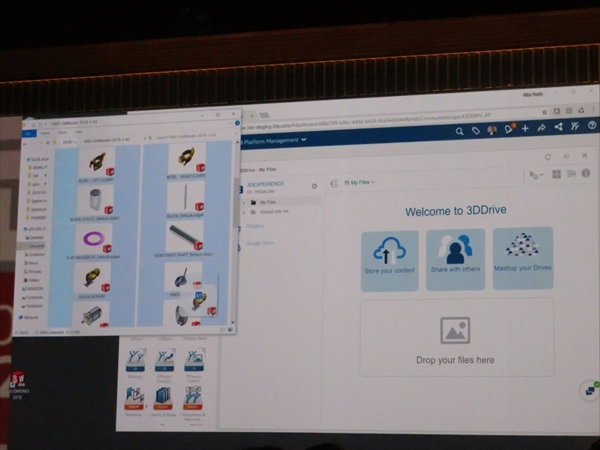
Task: Click the blue chat bubble icon
Action: (590, 391)
